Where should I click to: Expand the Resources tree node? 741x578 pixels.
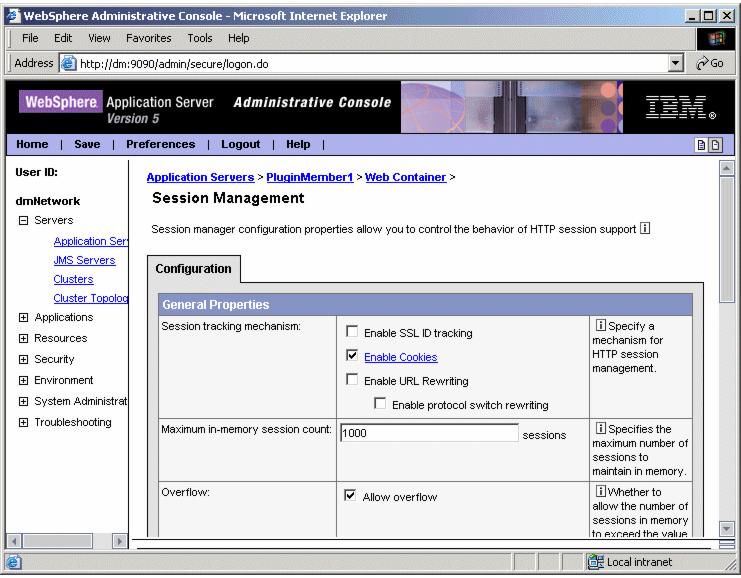(23, 338)
